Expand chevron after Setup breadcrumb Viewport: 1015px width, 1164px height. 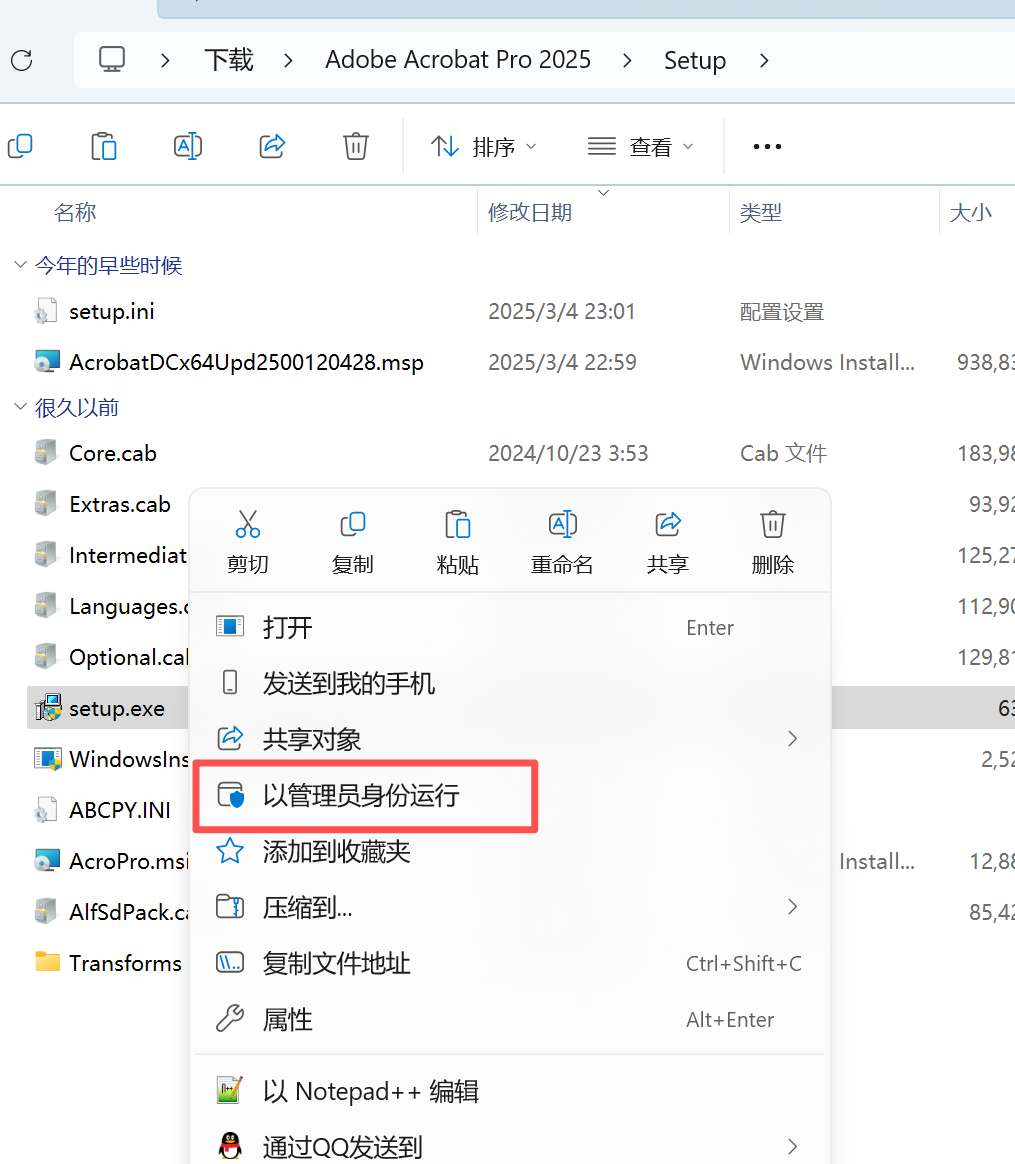tap(764, 60)
